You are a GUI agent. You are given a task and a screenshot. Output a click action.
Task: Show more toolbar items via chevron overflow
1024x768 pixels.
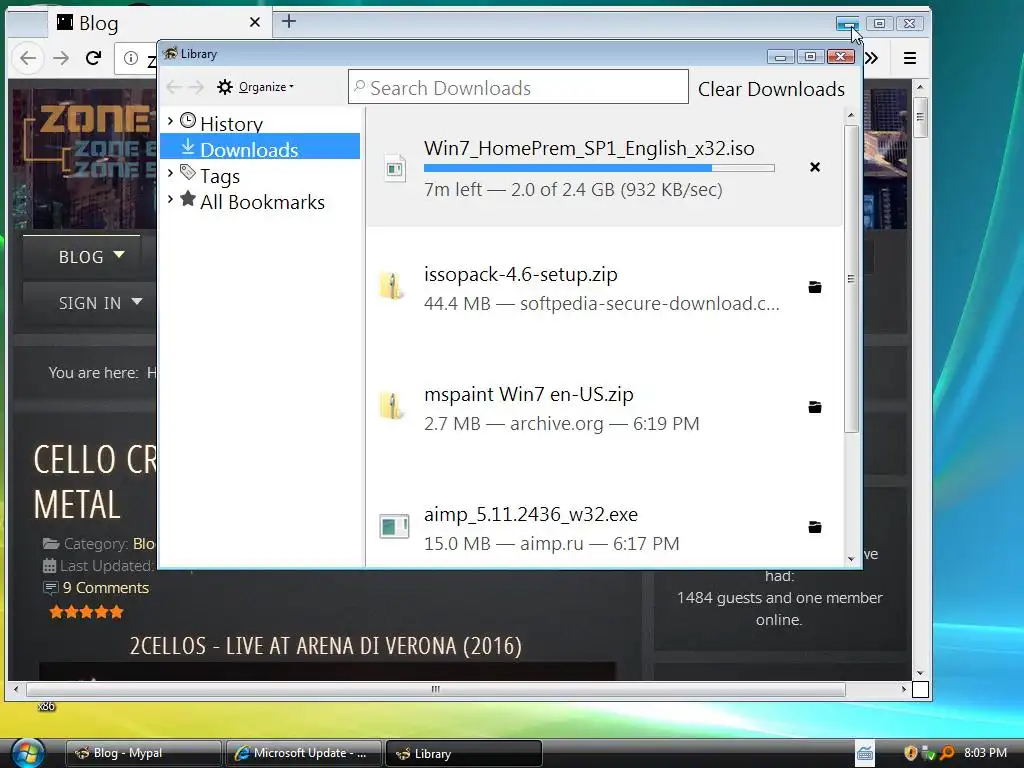pyautogui.click(x=871, y=58)
